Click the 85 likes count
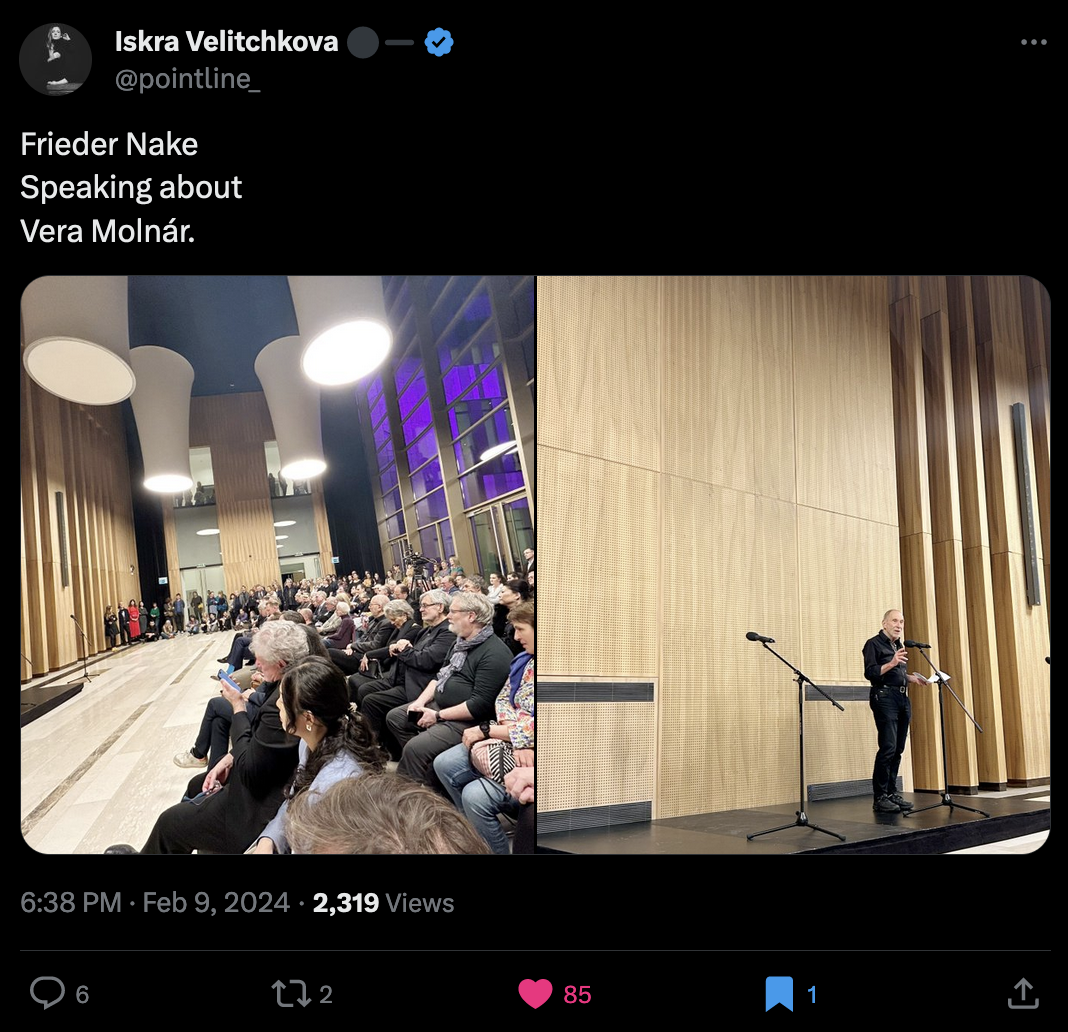 coord(577,995)
